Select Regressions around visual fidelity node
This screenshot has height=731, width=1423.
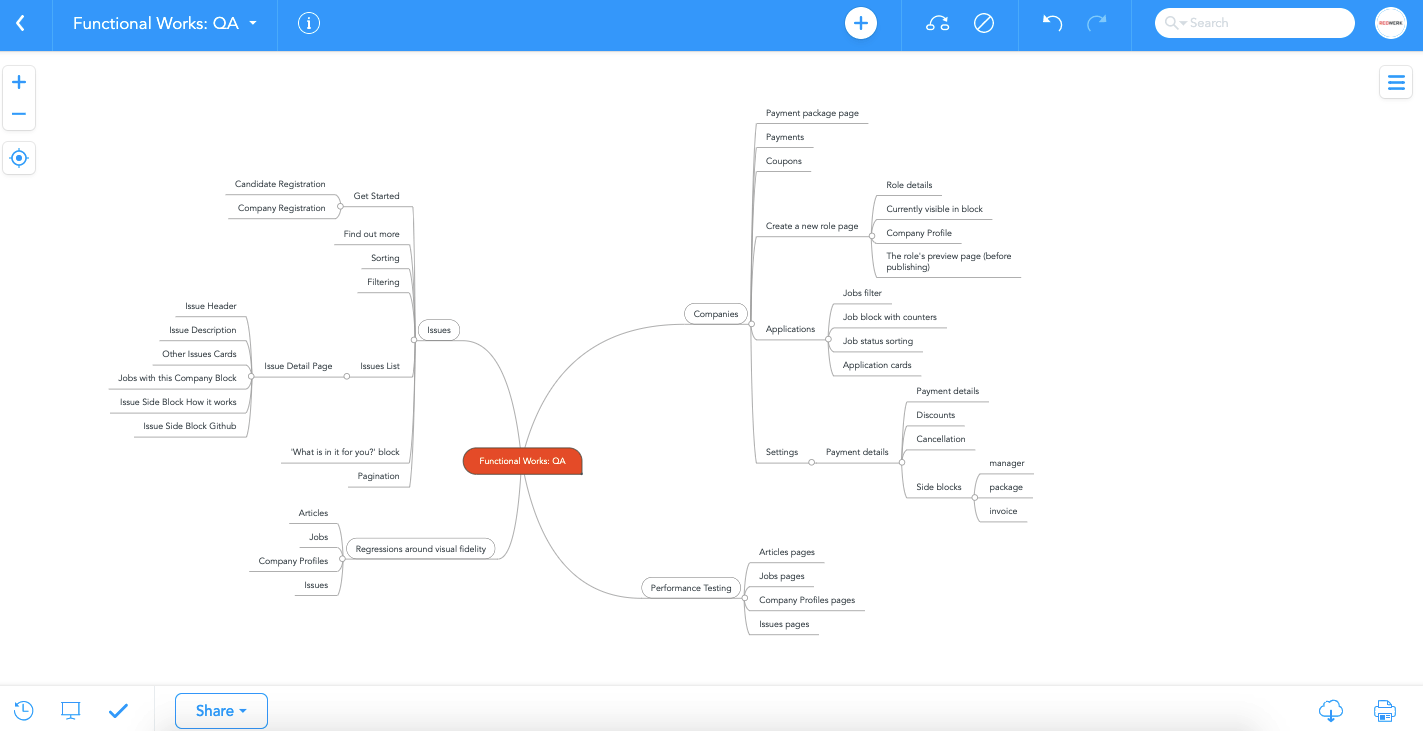(x=421, y=549)
